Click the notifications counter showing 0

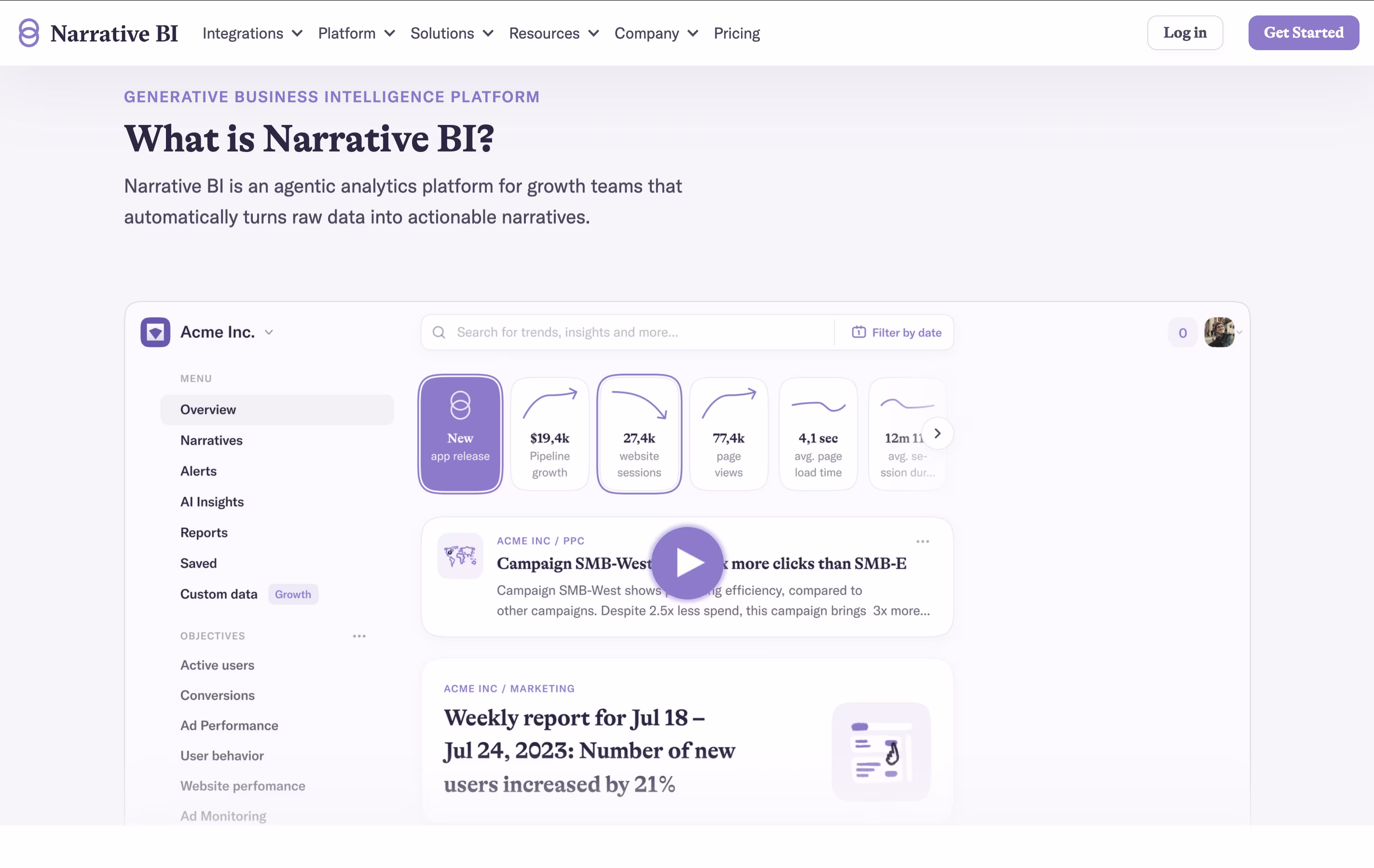tap(1182, 332)
